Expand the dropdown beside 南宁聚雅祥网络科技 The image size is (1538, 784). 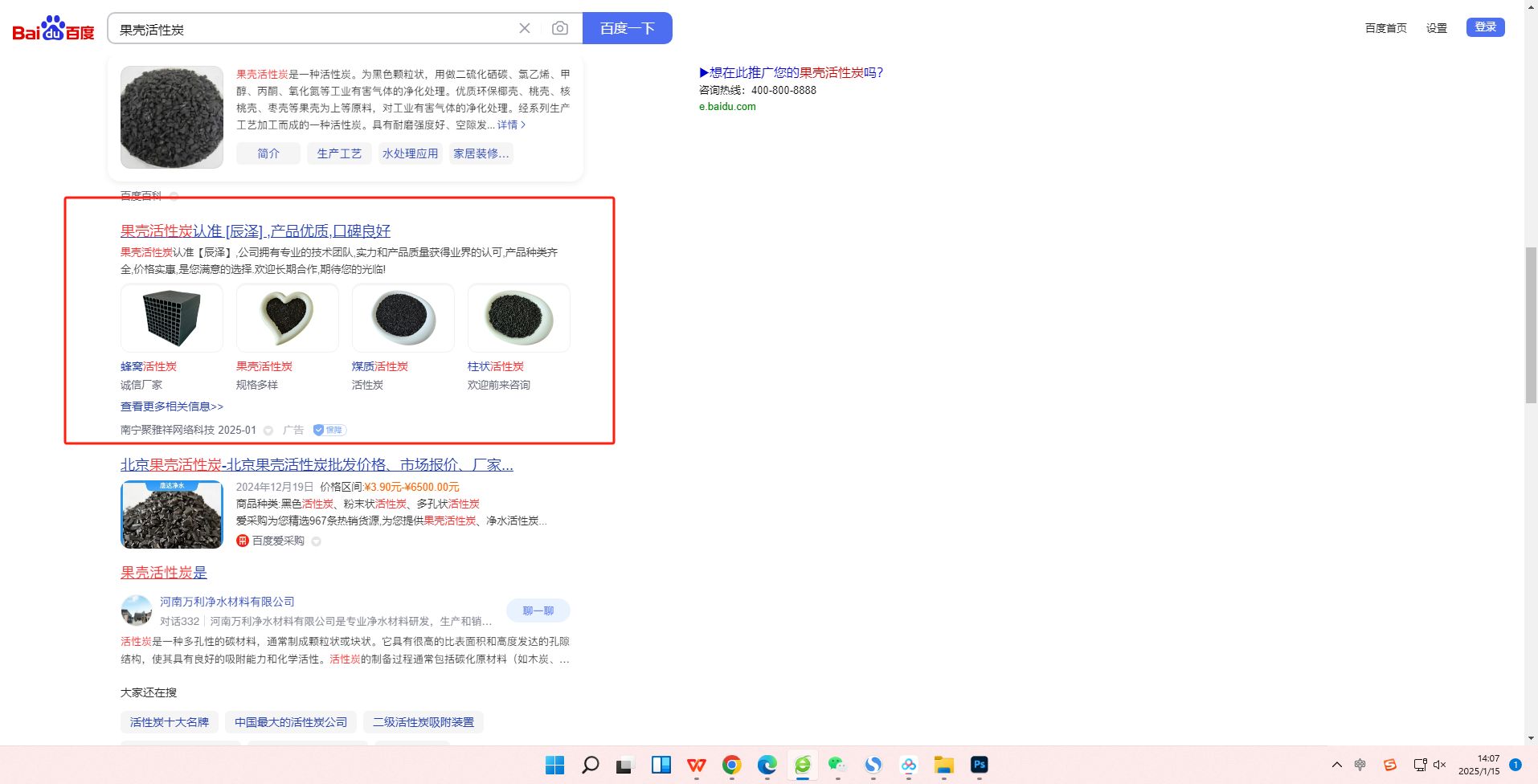tap(268, 431)
